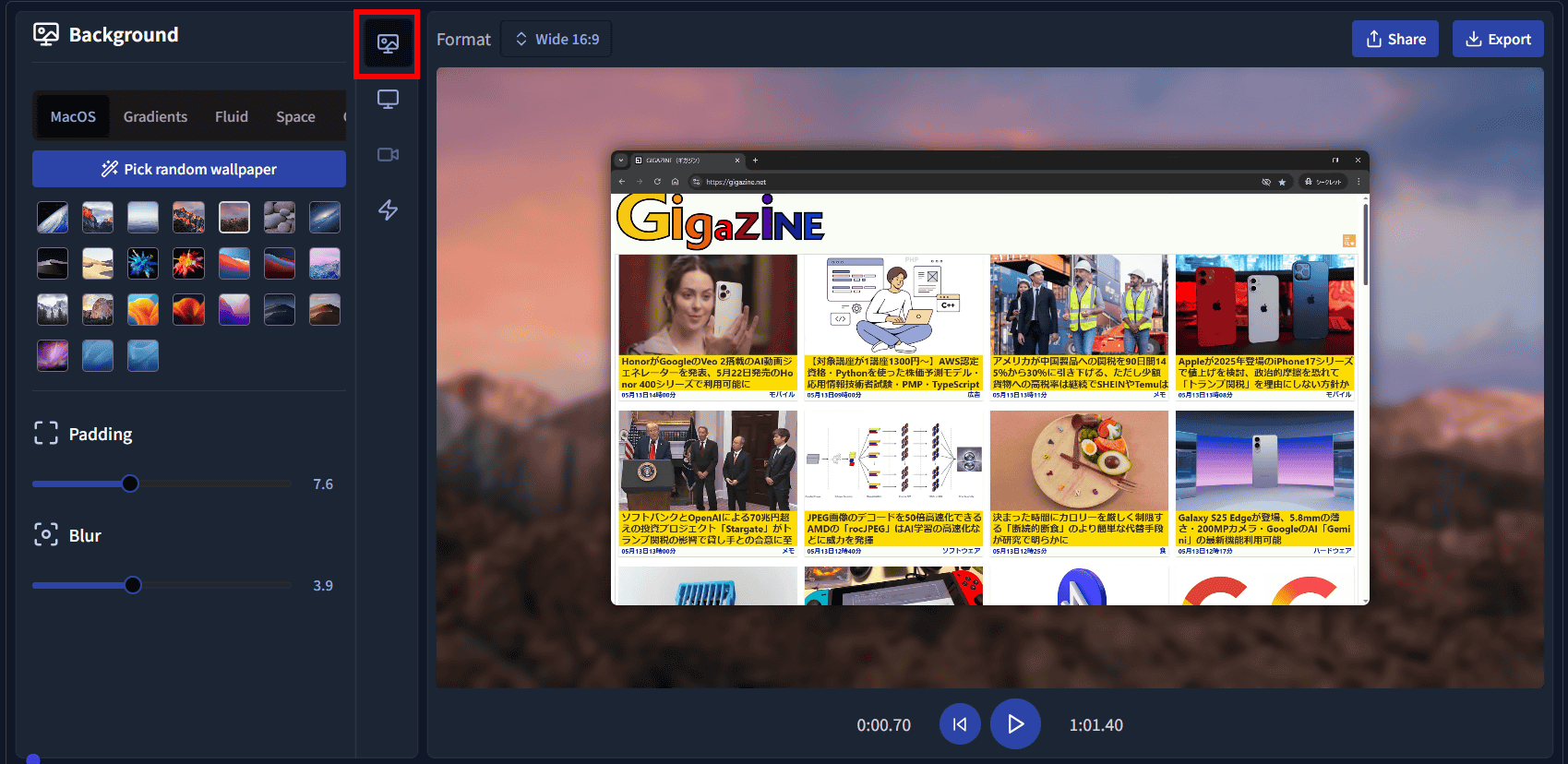This screenshot has height=764, width=1568.
Task: Click the Background panel heading text
Action: [124, 35]
